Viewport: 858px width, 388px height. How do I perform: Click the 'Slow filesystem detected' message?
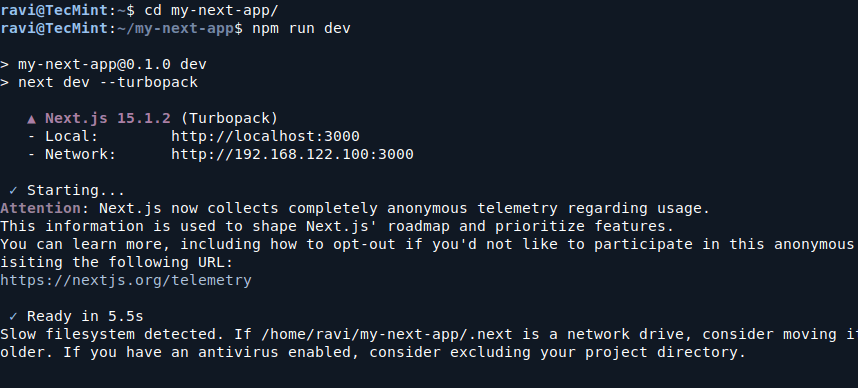(112, 334)
